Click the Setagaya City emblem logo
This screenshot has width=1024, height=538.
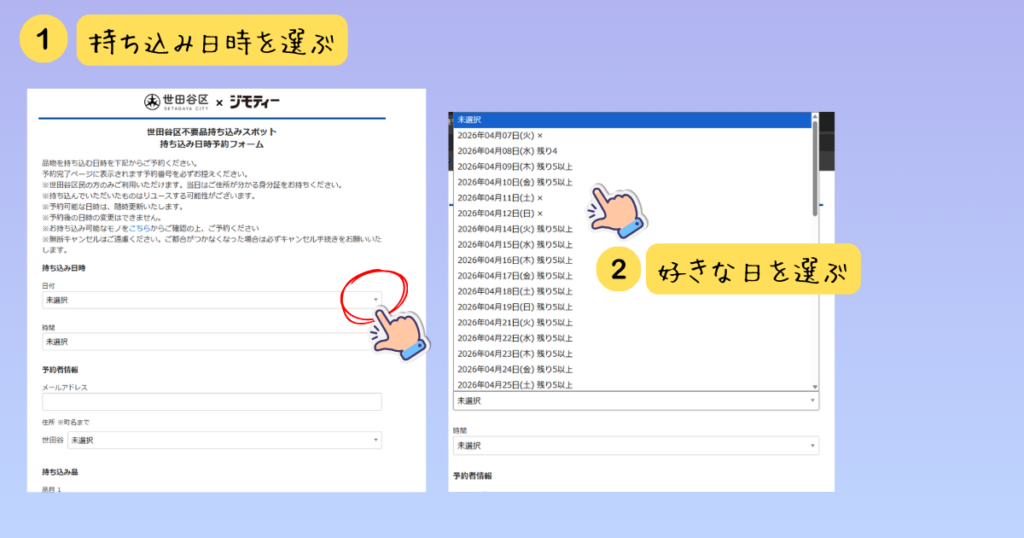coord(154,102)
